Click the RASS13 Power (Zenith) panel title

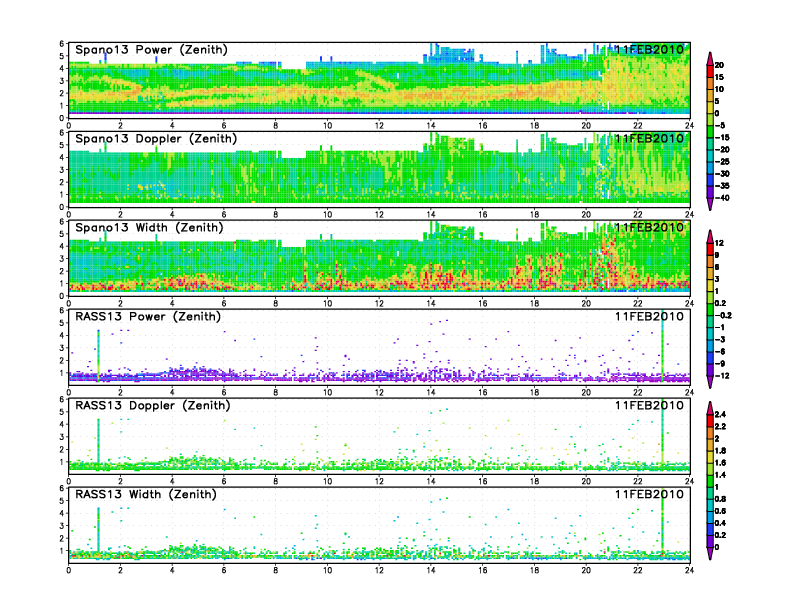[148, 317]
